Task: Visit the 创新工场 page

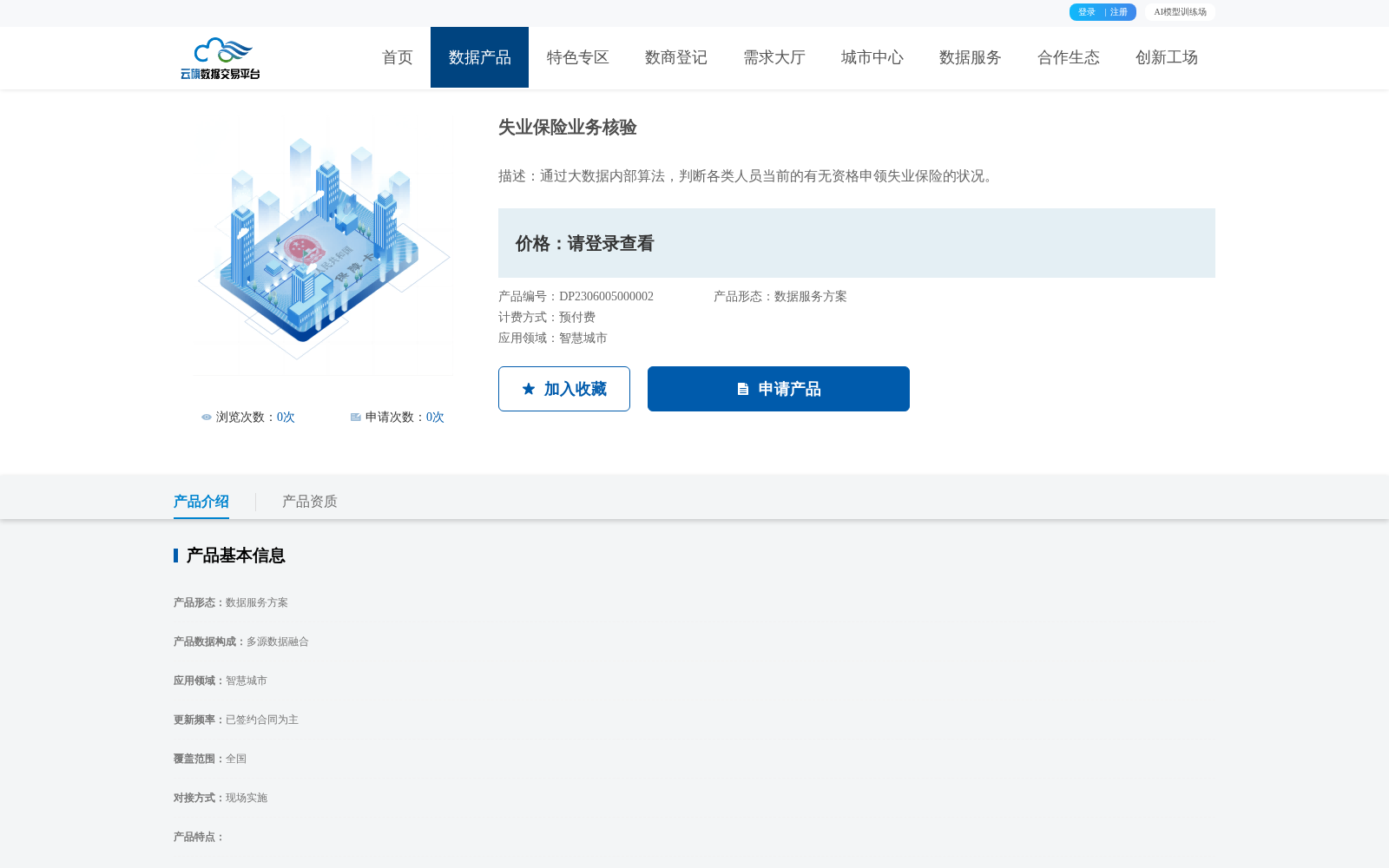Action: 1167,57
